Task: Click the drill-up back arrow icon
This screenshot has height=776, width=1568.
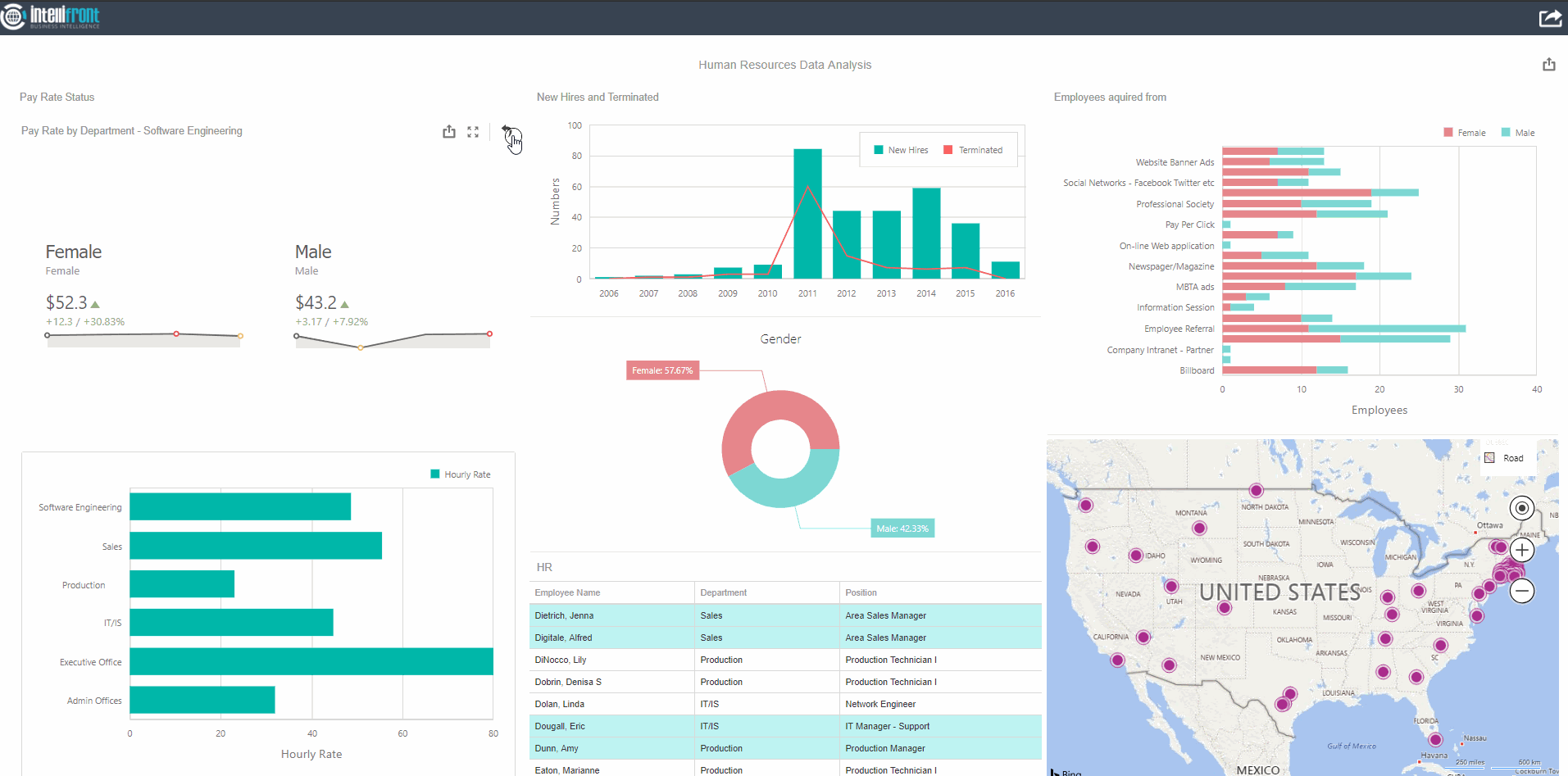Action: [x=507, y=131]
